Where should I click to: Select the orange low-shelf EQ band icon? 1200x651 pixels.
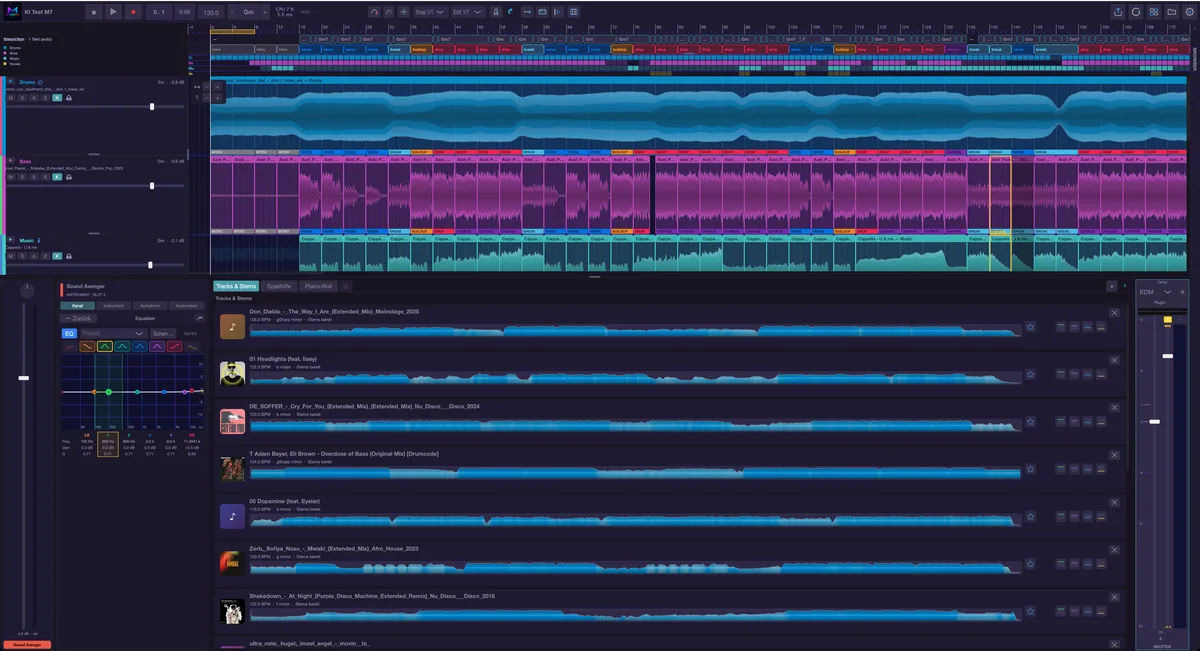coord(87,346)
